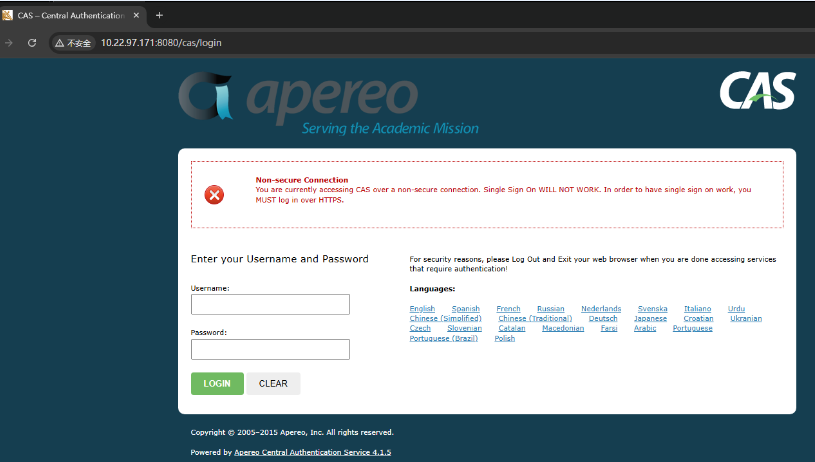Click the browser forward arrow
Viewport: 815px width, 462px height.
point(8,43)
